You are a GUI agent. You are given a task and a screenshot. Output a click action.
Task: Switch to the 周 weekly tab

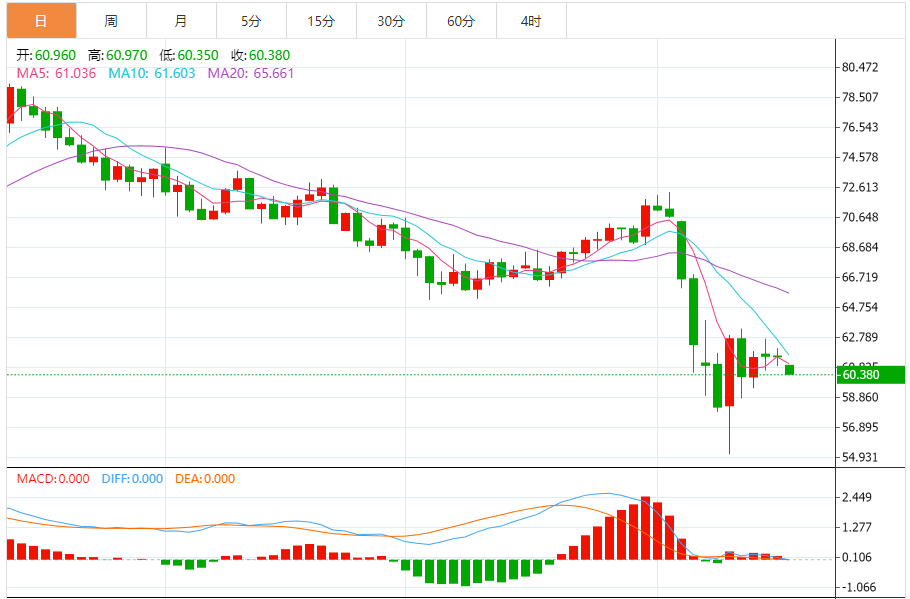click(111, 21)
